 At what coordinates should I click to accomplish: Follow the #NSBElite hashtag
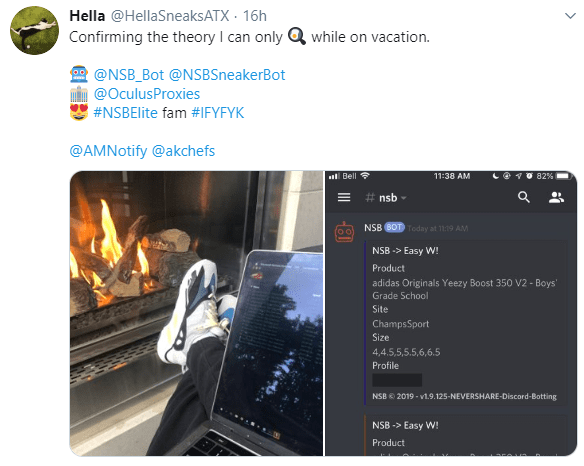coord(126,113)
